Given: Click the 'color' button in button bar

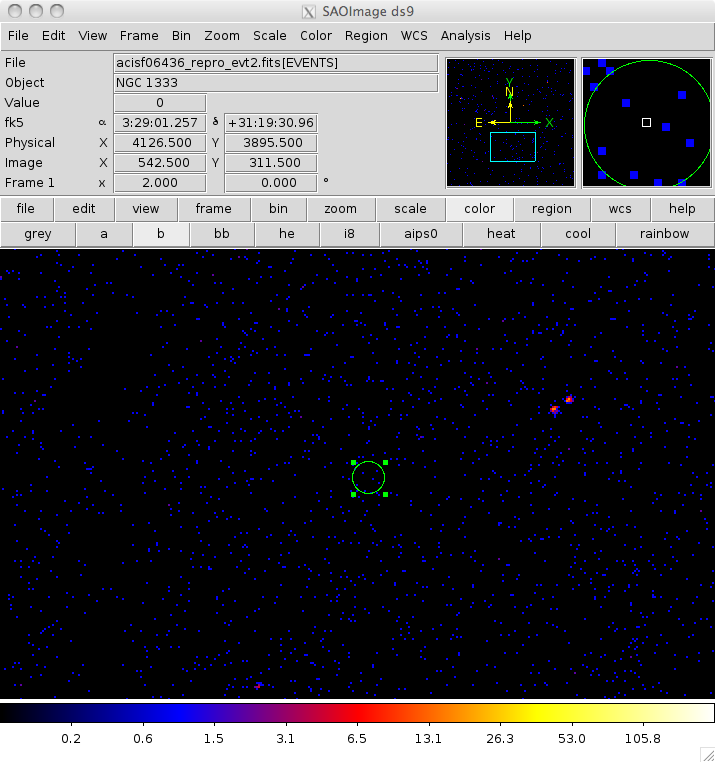Looking at the screenshot, I should [479, 209].
